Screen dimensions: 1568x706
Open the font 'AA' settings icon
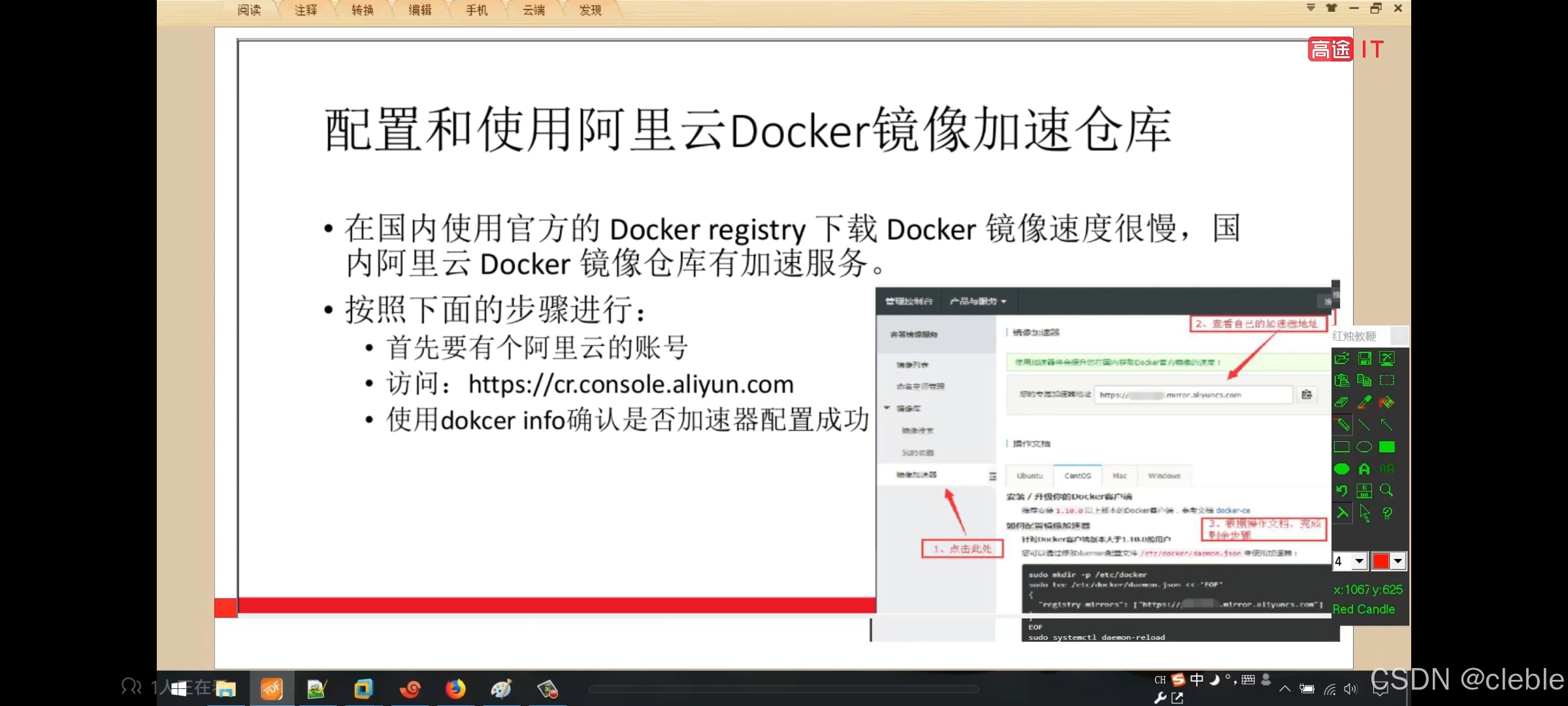(1387, 469)
